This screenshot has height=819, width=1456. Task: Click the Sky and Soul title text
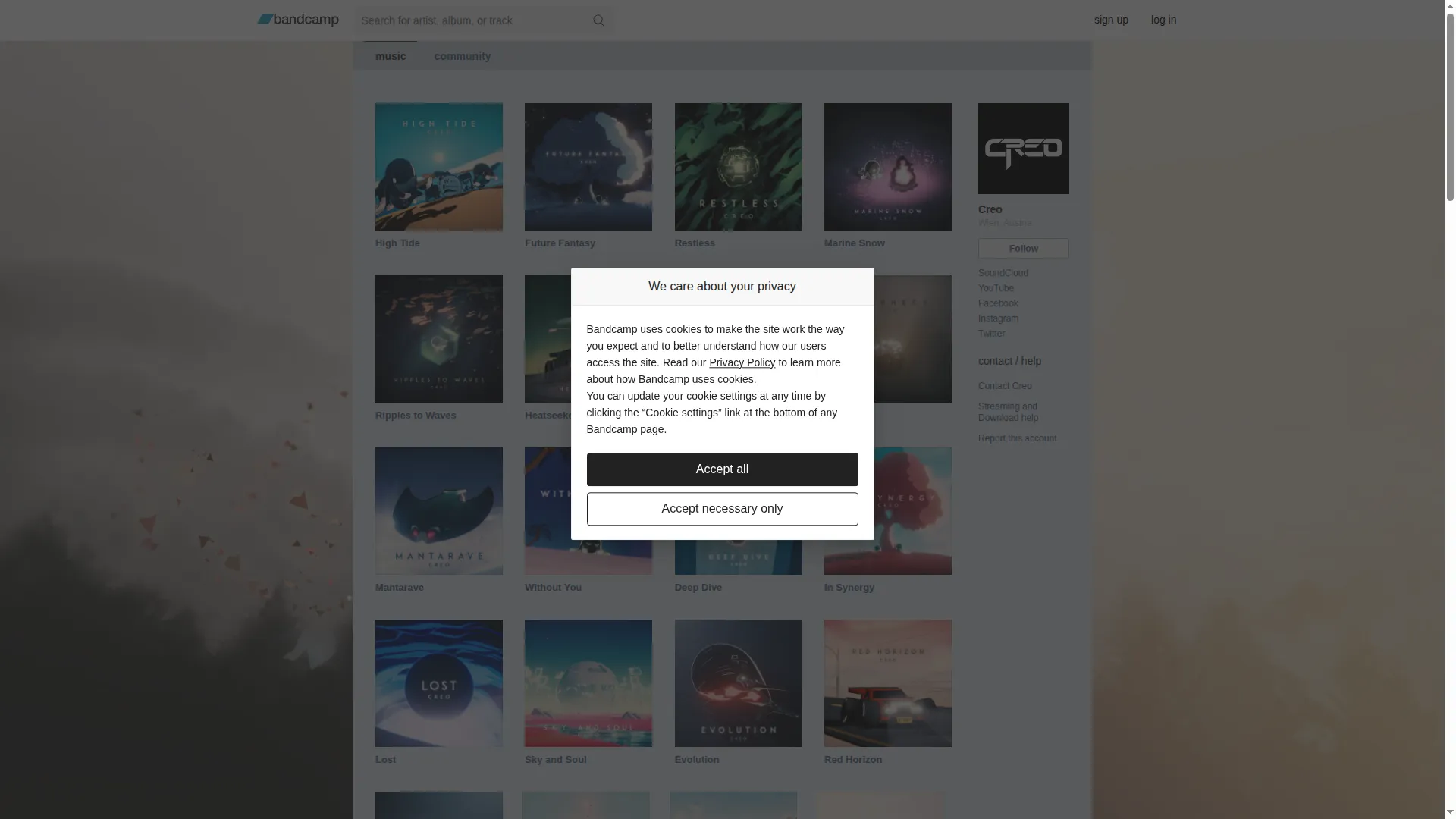(556, 760)
